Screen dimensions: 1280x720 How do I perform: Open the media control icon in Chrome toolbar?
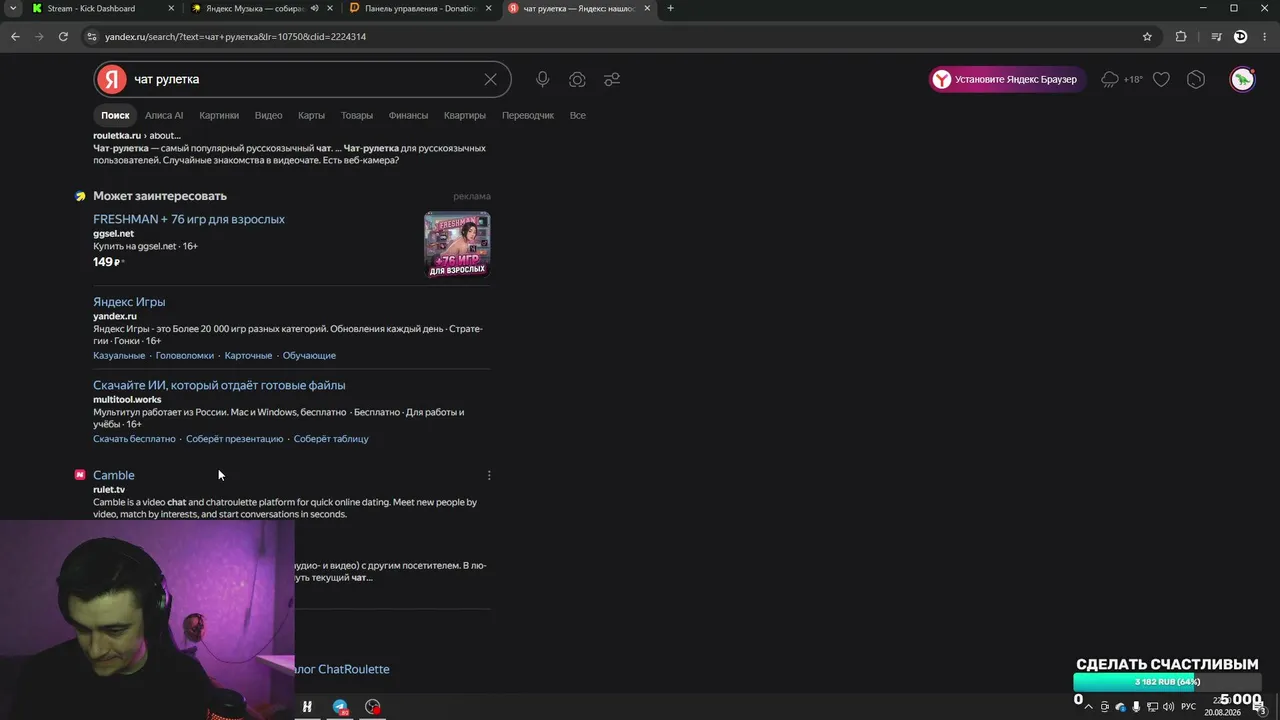click(x=1216, y=36)
